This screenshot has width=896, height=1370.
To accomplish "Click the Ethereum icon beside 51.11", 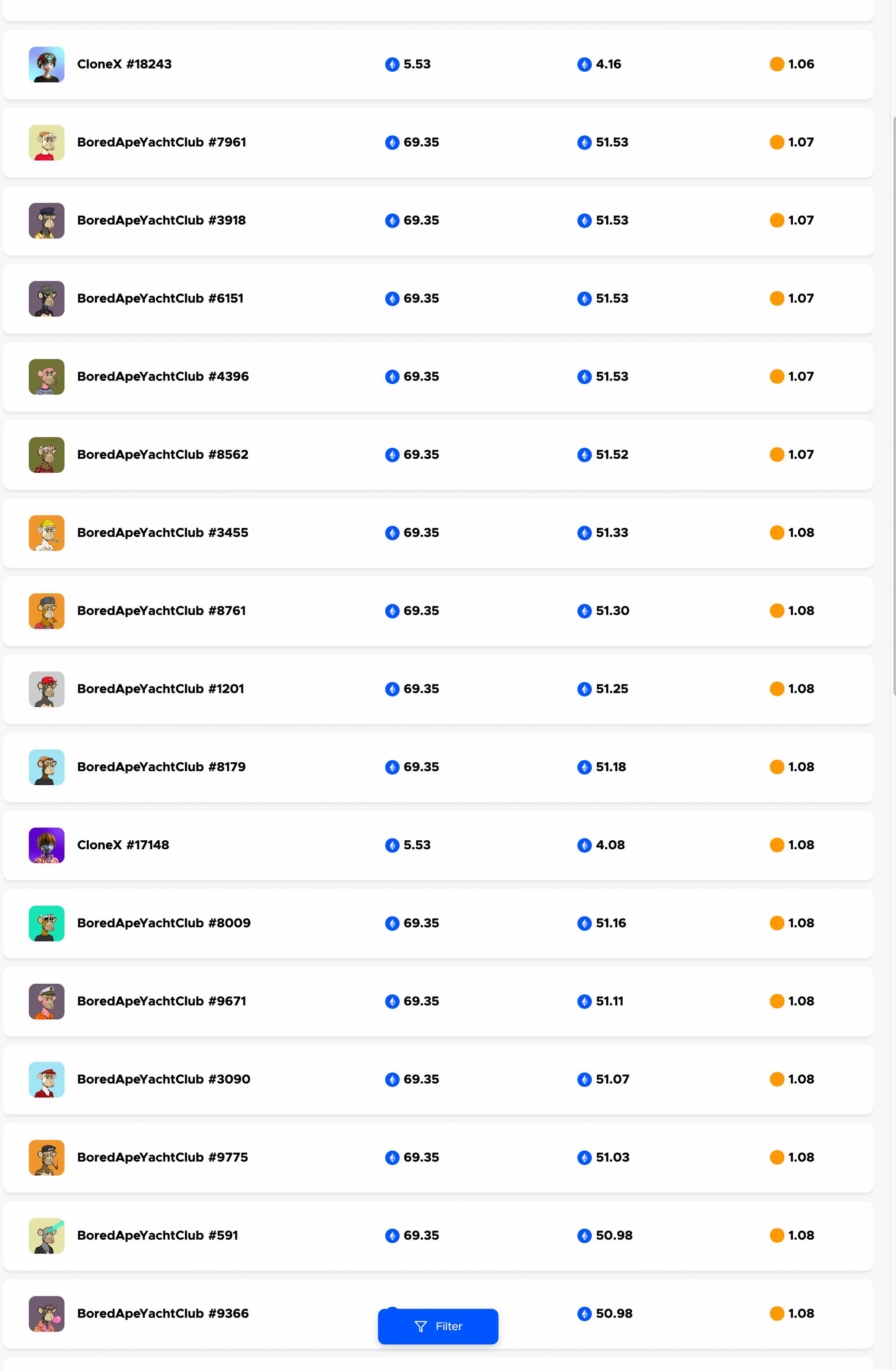I will (x=585, y=1002).
